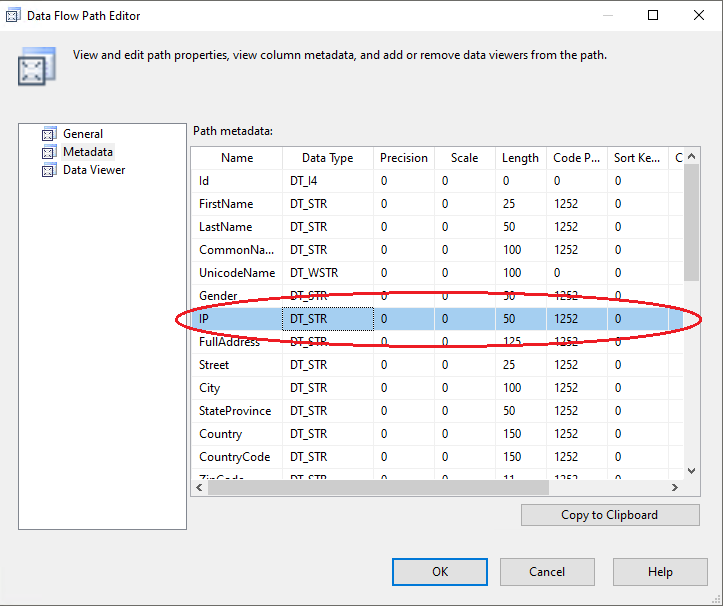The height and width of the screenshot is (606, 723).
Task: Sort by the Name column header
Action: tap(237, 158)
